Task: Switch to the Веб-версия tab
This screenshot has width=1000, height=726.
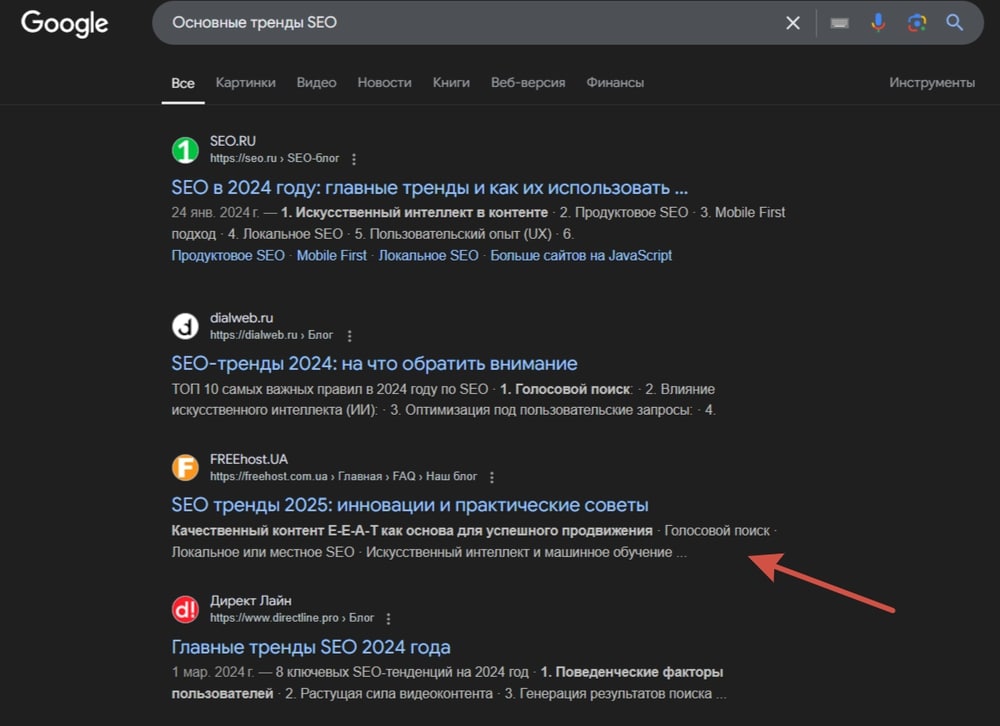Action: (528, 82)
